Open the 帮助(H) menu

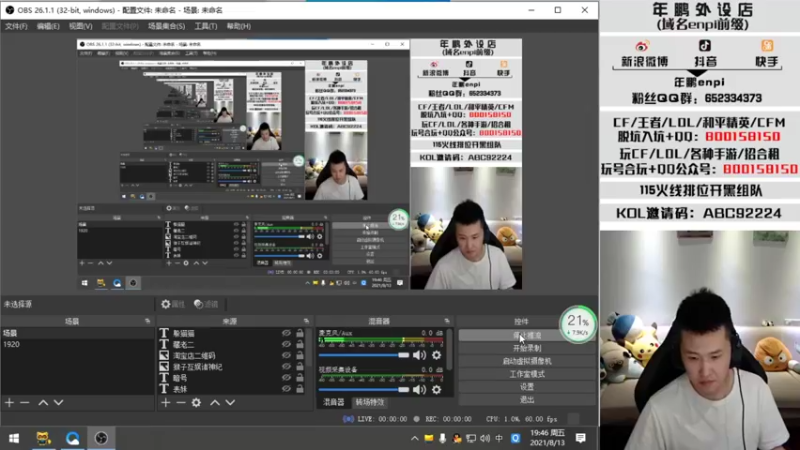(238, 26)
